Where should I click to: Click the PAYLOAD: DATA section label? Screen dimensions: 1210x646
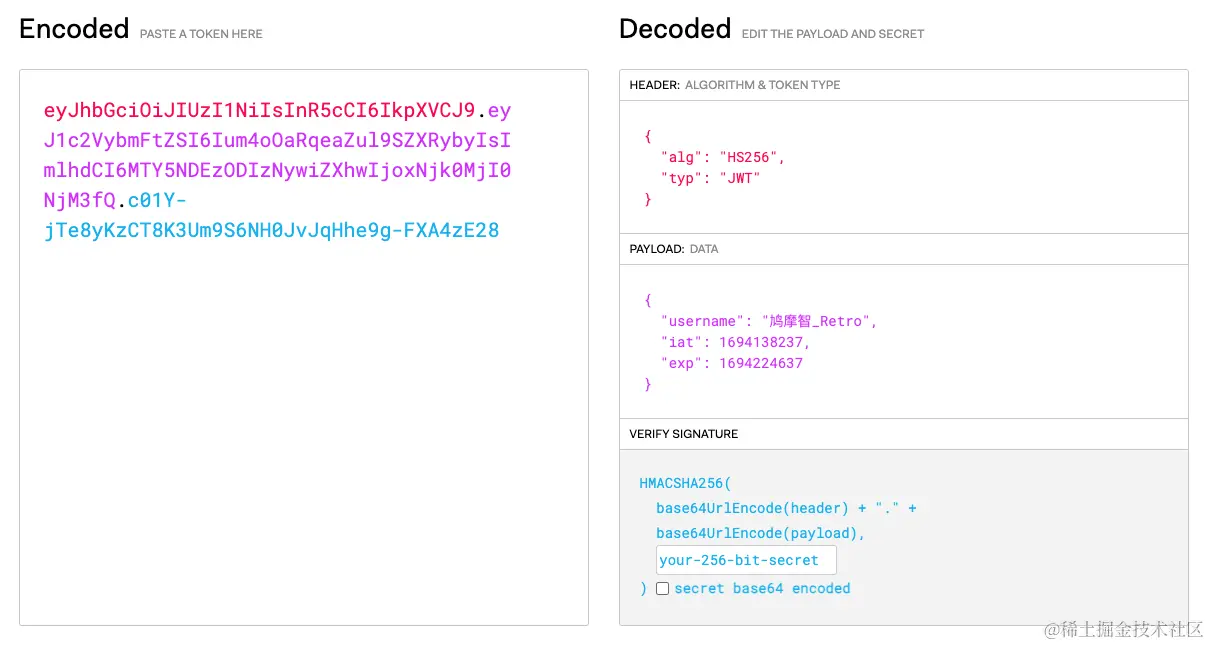(x=674, y=249)
